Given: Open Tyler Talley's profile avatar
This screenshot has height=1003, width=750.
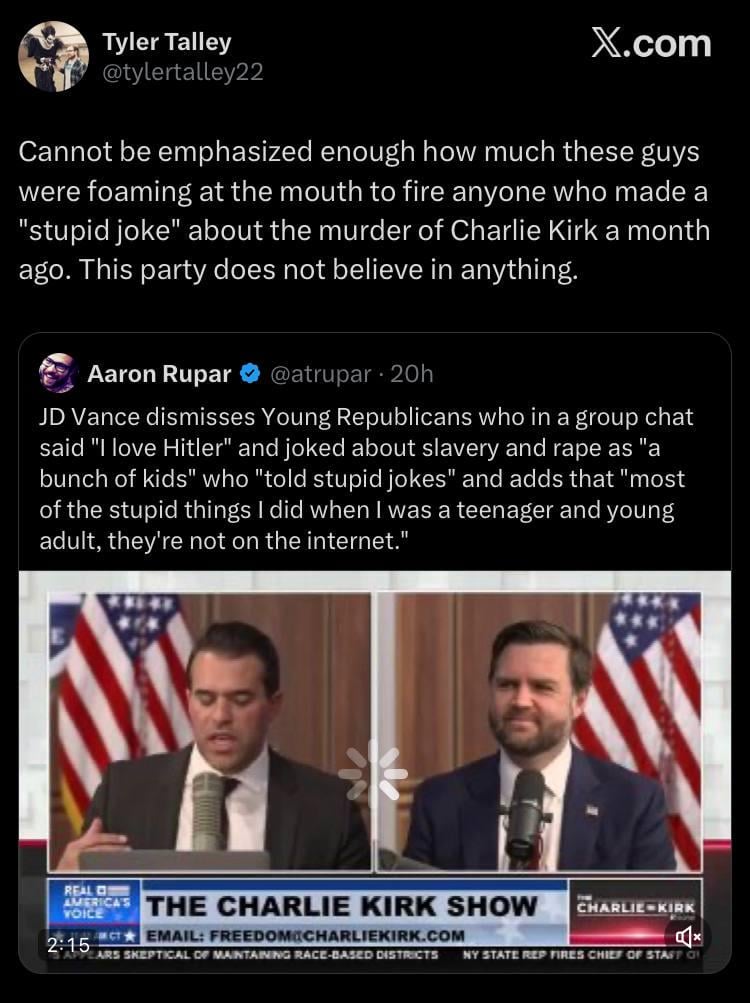Looking at the screenshot, I should 53,56.
